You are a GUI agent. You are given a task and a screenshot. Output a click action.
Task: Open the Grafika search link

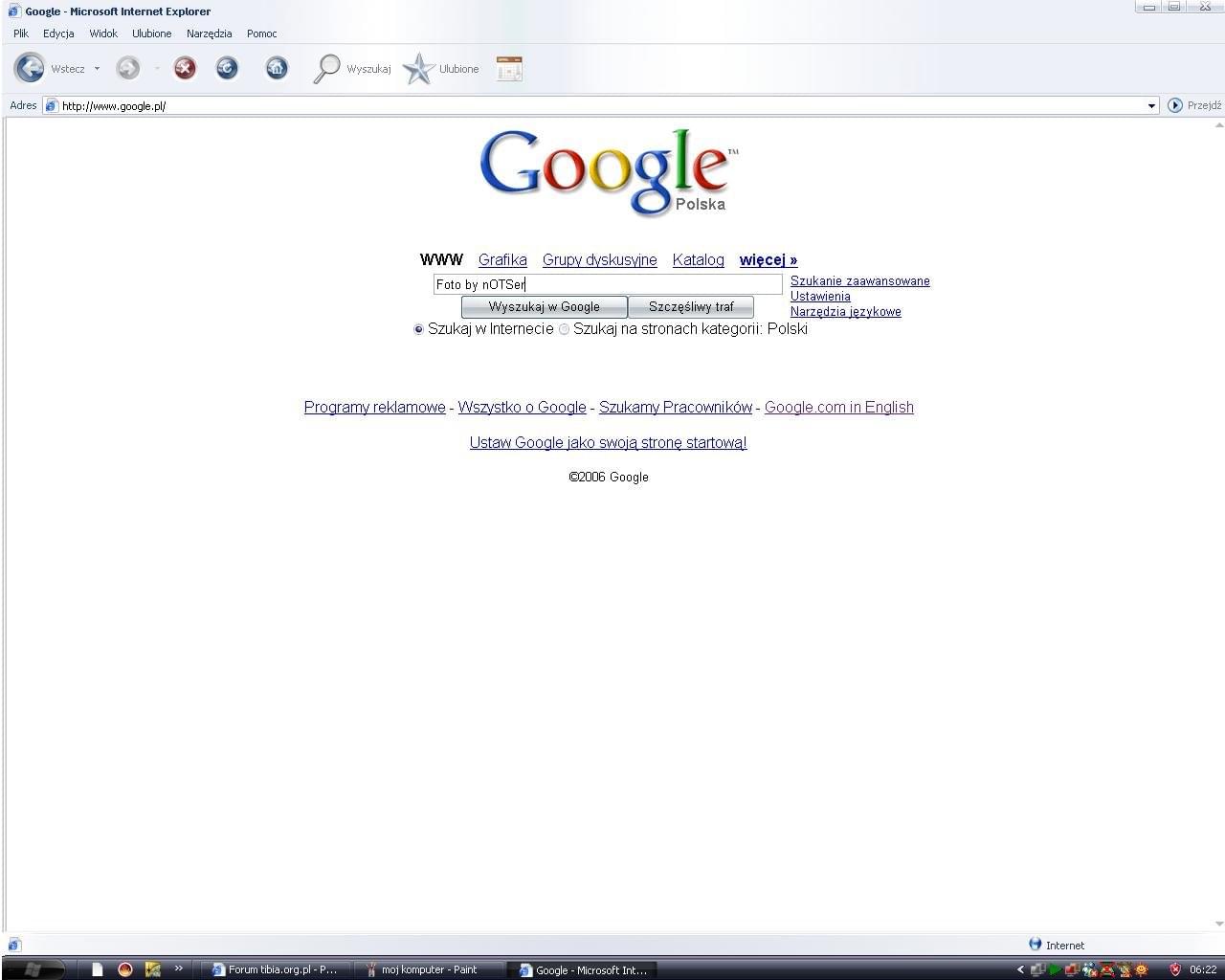pos(502,259)
